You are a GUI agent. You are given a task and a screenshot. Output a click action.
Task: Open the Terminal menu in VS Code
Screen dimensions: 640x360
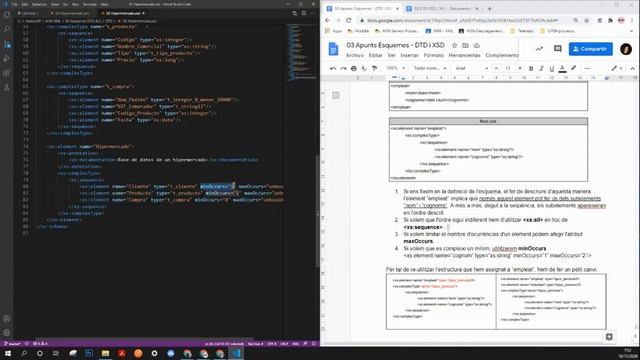click(x=89, y=4)
